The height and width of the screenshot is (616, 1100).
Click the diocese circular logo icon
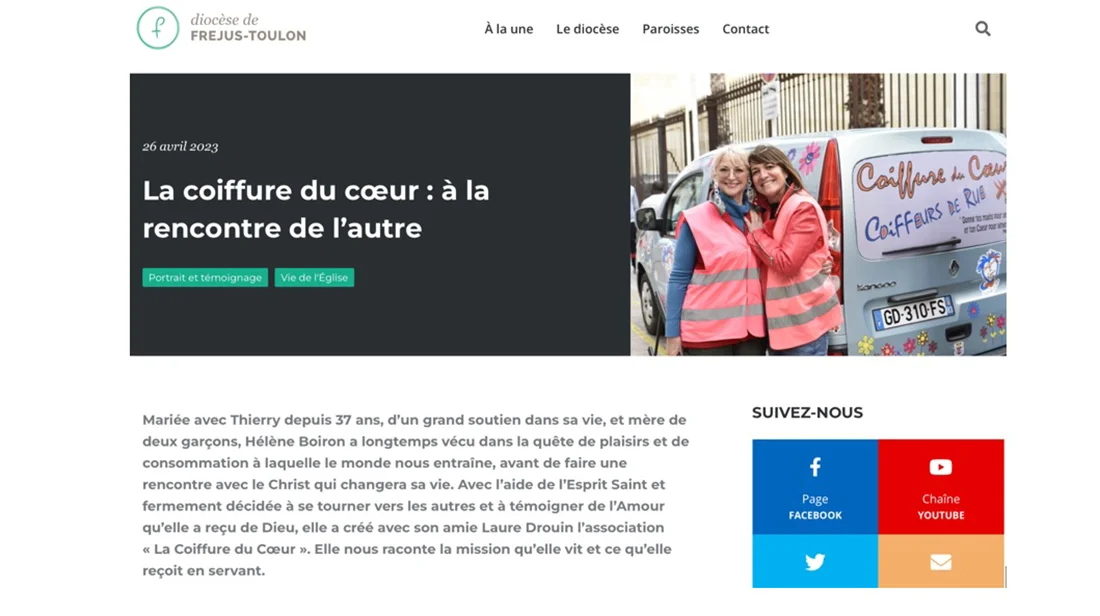coord(158,28)
